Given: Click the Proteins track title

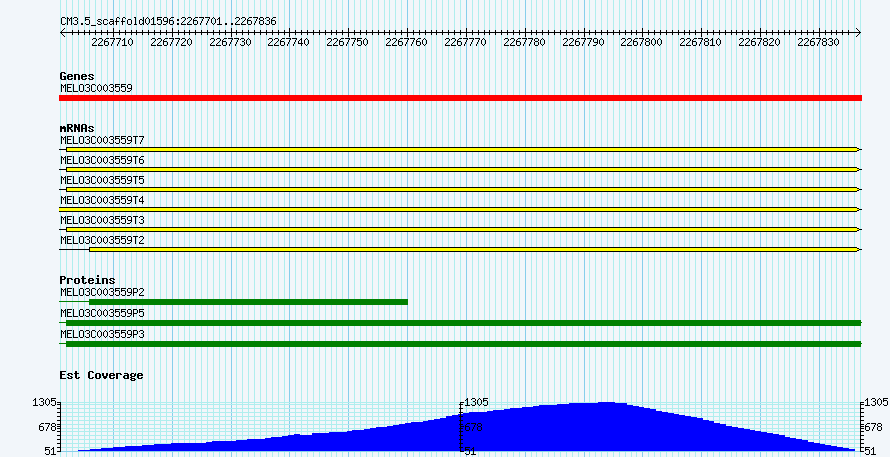Looking at the screenshot, I should tap(87, 280).
